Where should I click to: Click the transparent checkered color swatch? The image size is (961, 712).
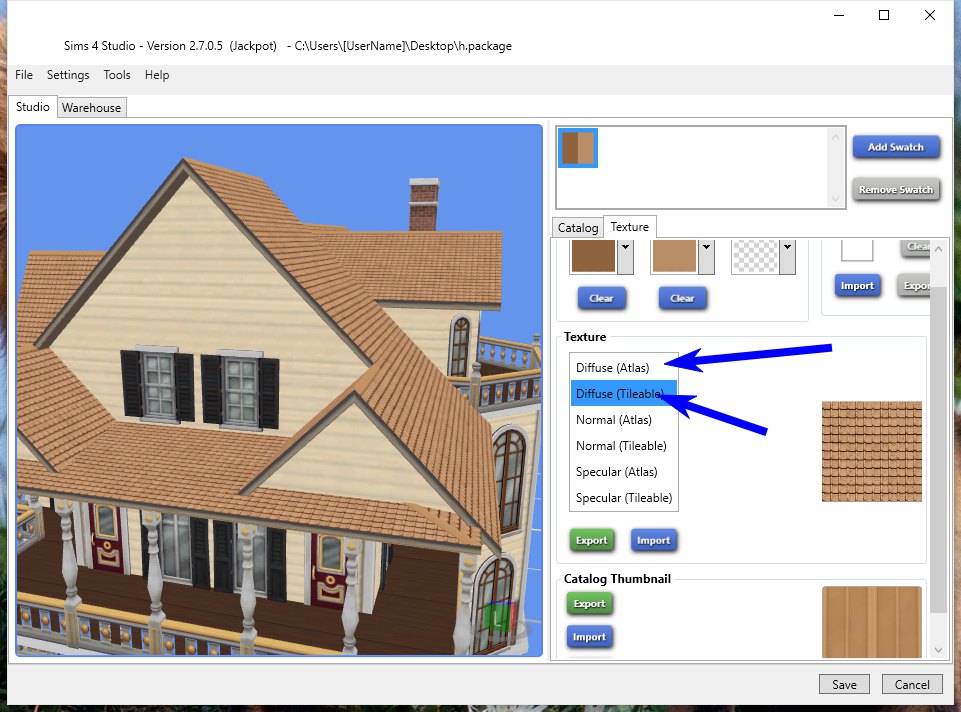tap(755, 256)
